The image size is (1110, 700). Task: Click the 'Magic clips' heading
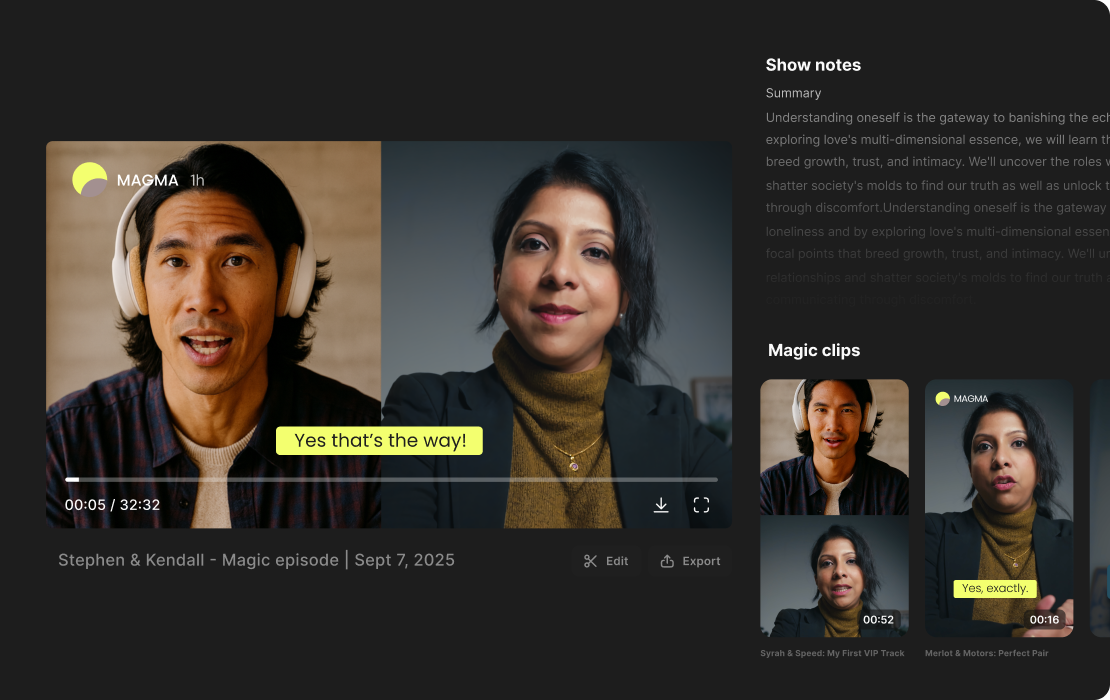(813, 350)
